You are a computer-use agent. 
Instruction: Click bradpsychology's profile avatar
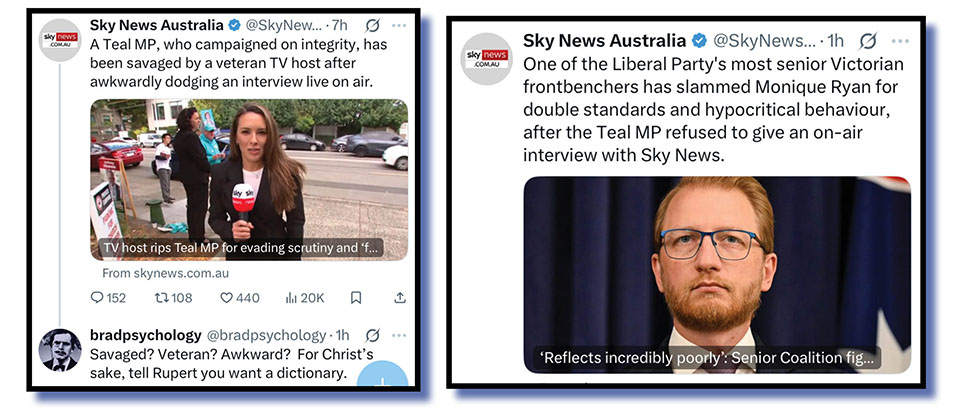[60, 350]
